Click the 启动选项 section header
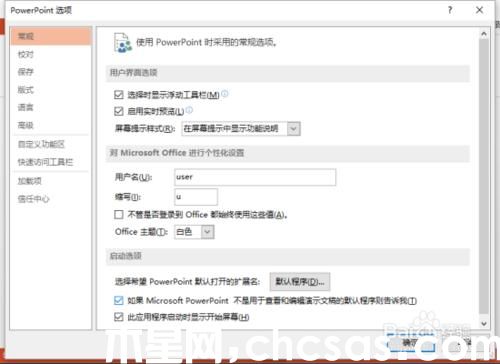500x364 pixels. coord(288,256)
